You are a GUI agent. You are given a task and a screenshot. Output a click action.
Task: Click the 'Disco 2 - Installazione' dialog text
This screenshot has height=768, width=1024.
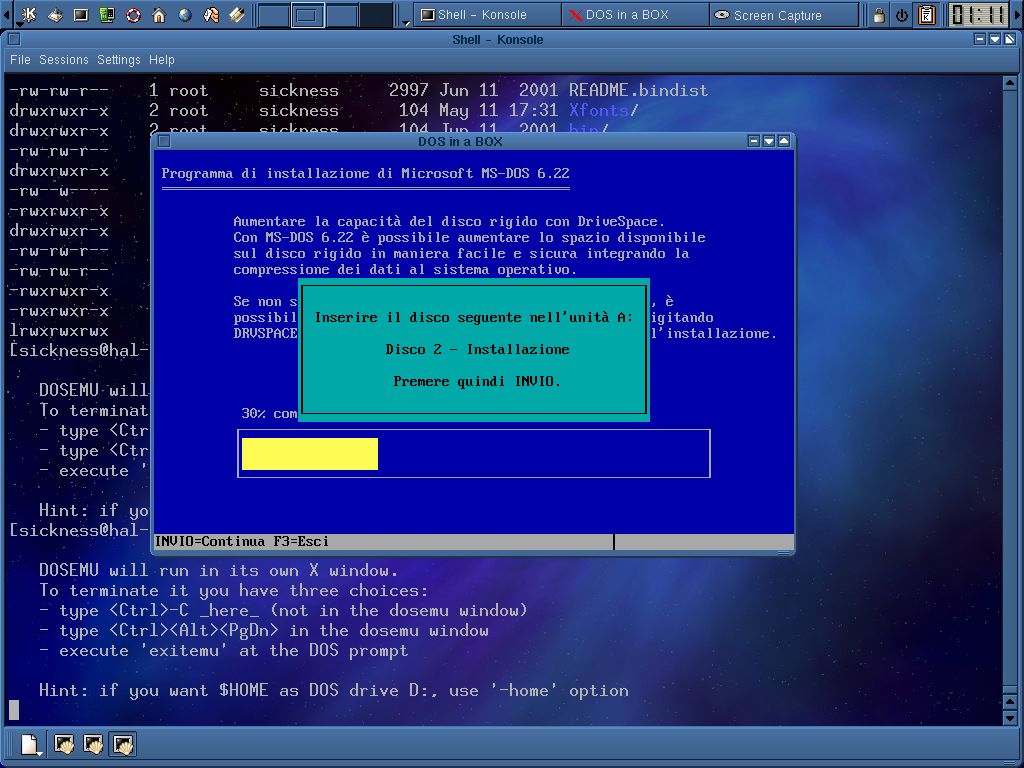coord(477,349)
